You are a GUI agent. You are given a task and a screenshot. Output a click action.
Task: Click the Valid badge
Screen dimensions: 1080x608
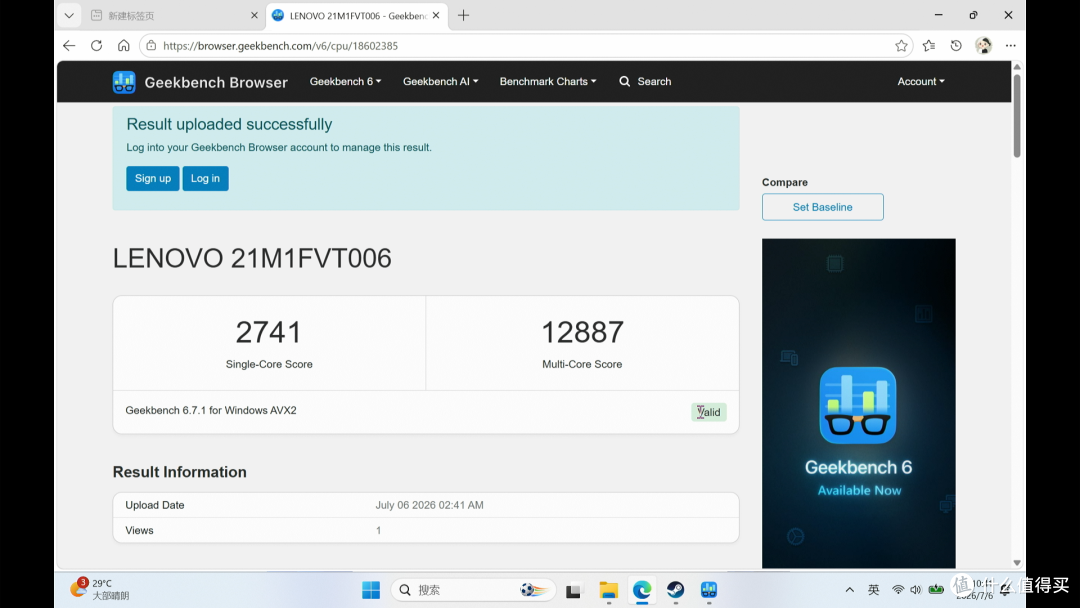pos(709,412)
